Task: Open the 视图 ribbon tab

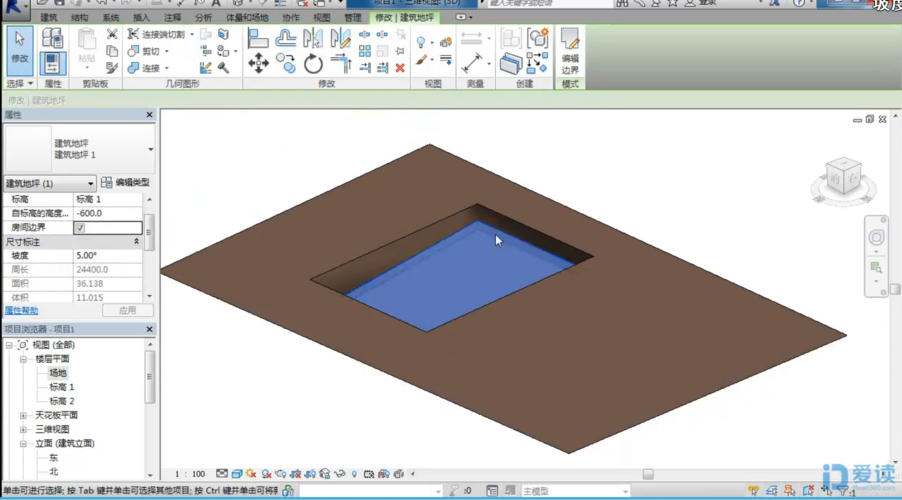Action: [321, 18]
